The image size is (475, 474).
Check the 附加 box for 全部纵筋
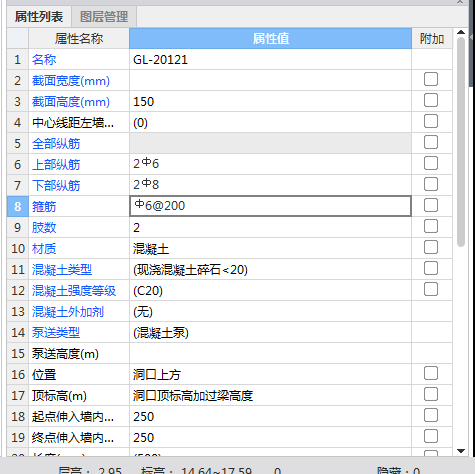[431, 142]
